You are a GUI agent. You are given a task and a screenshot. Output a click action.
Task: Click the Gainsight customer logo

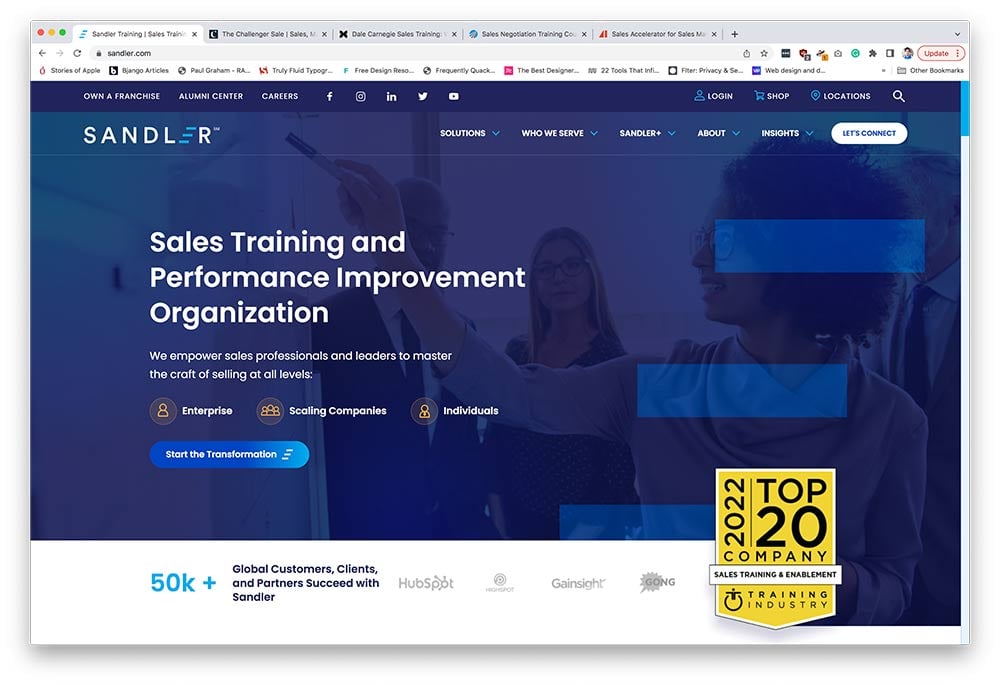[578, 583]
